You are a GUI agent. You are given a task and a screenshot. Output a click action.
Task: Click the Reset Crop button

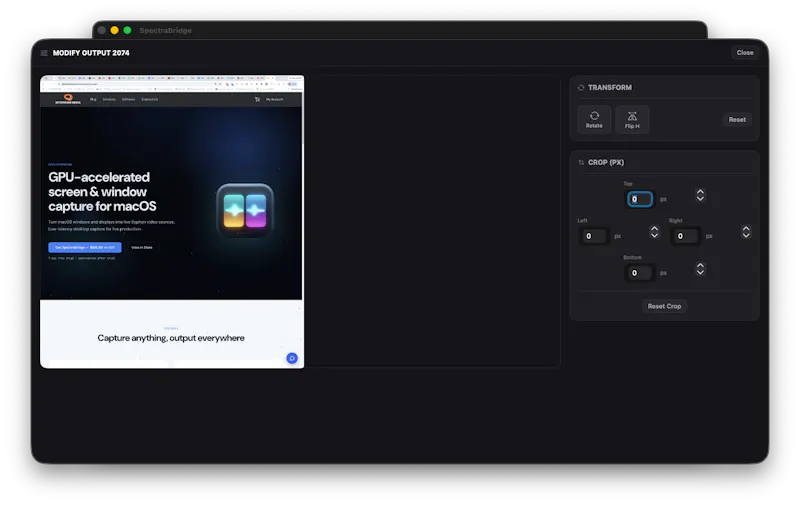click(664, 306)
